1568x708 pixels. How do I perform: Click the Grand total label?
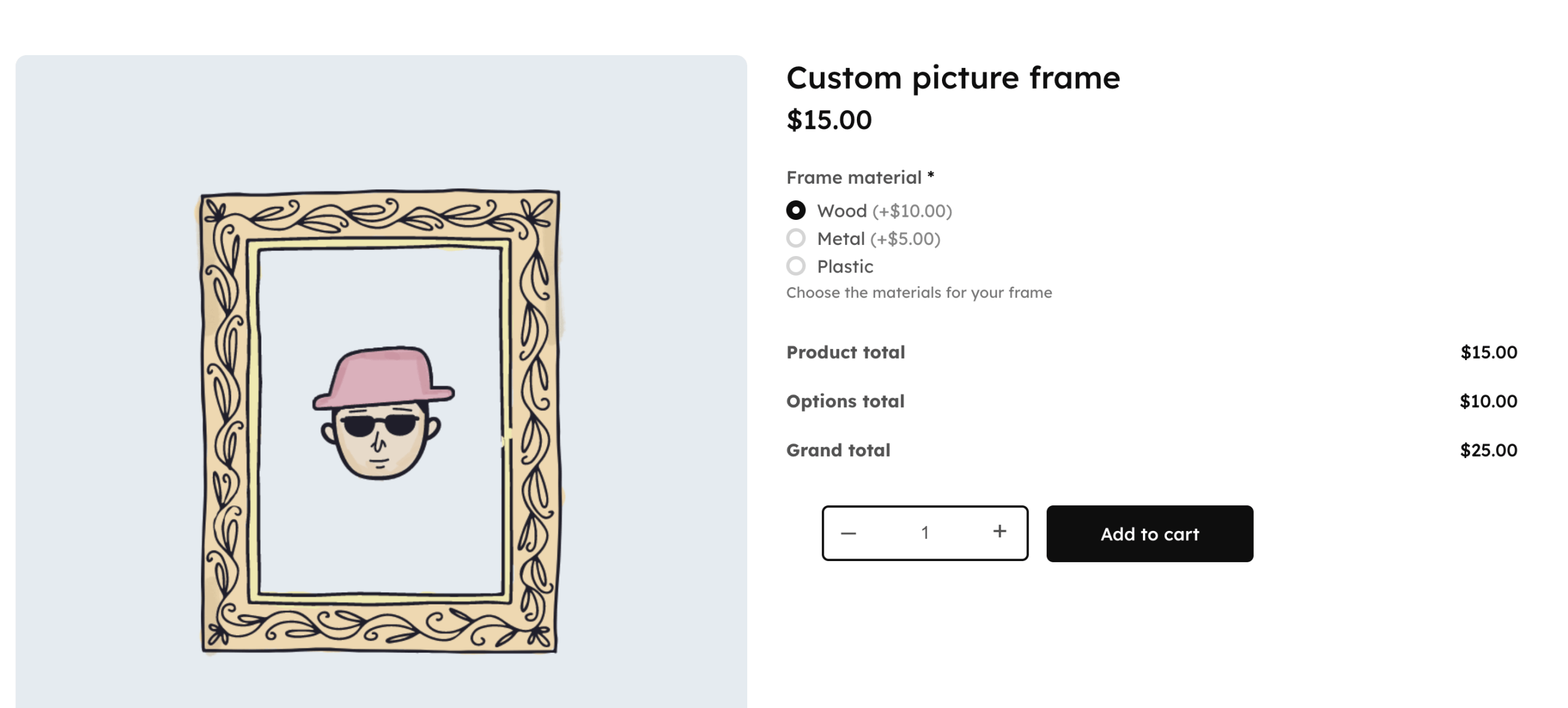[838, 451]
